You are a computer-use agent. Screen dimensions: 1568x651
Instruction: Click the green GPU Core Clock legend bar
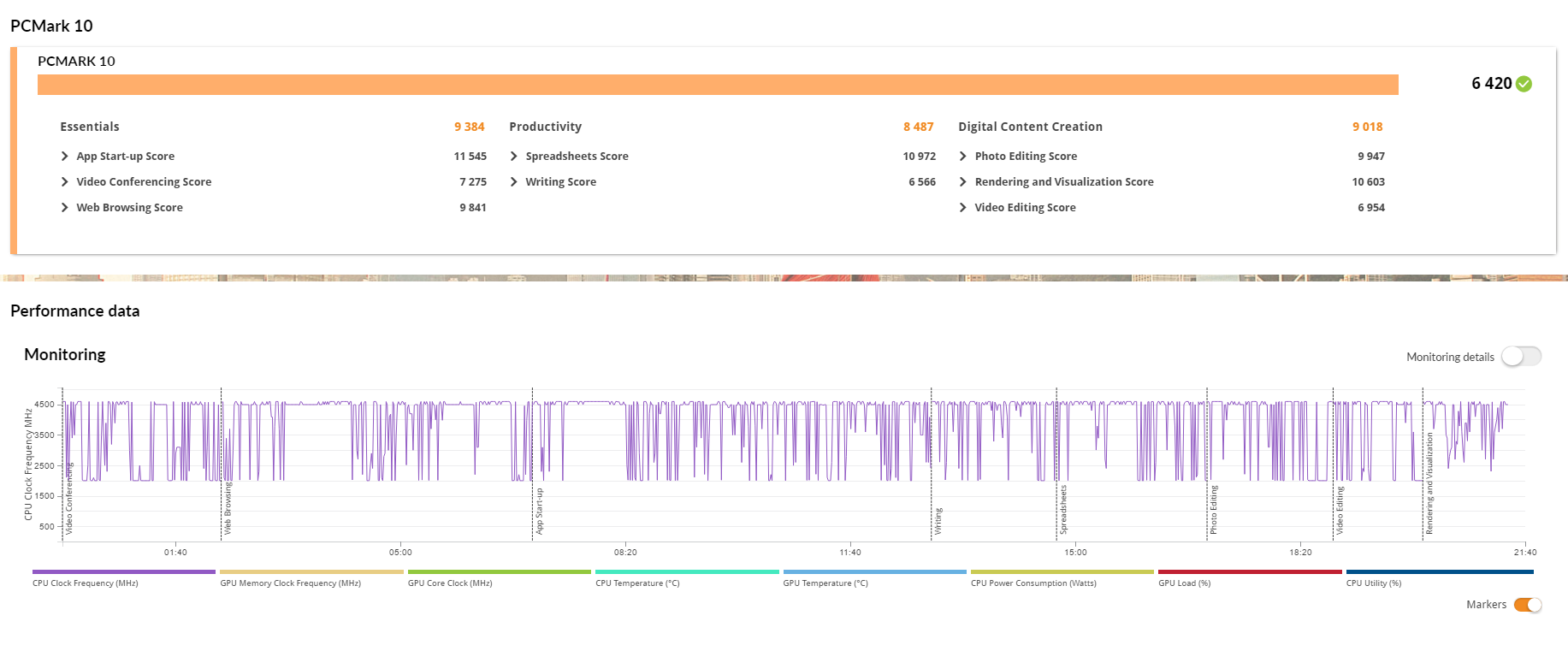pos(500,571)
